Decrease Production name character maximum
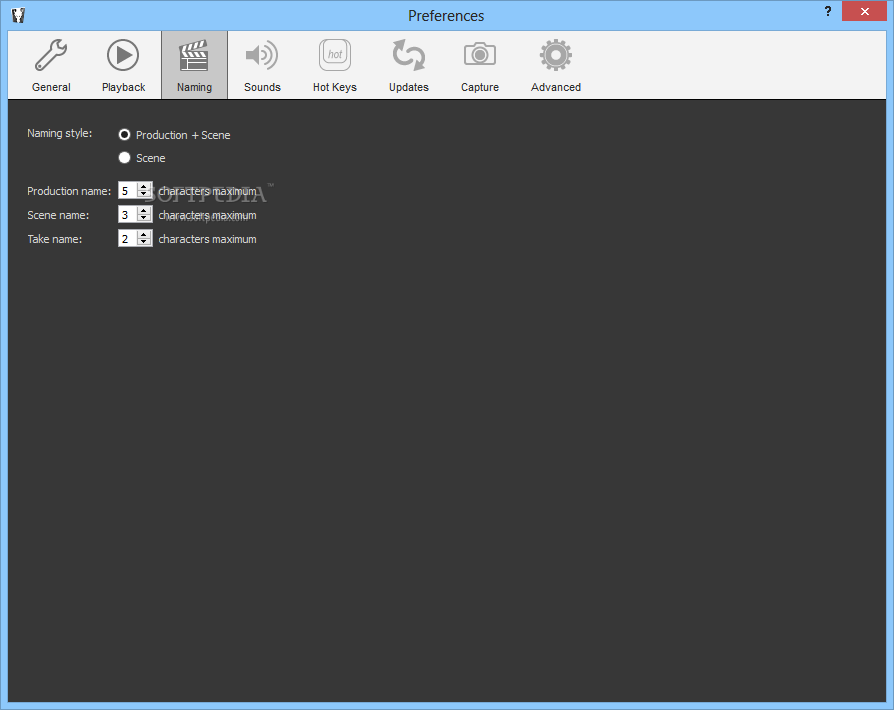894x710 pixels. pyautogui.click(x=144, y=194)
